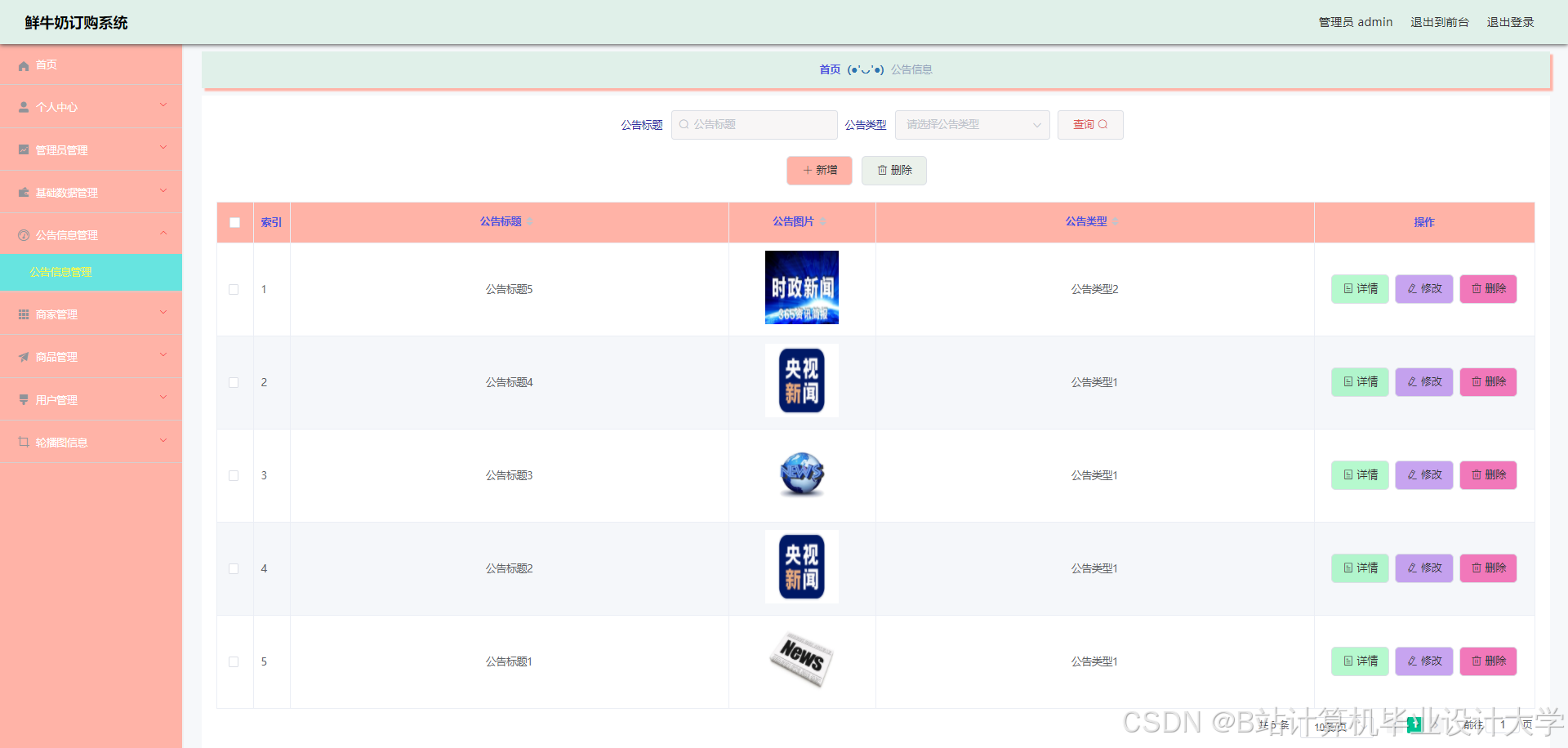This screenshot has height=748, width=1568.
Task: Open the globe NEWS thumbnail of 公告标题3
Action: click(x=802, y=474)
